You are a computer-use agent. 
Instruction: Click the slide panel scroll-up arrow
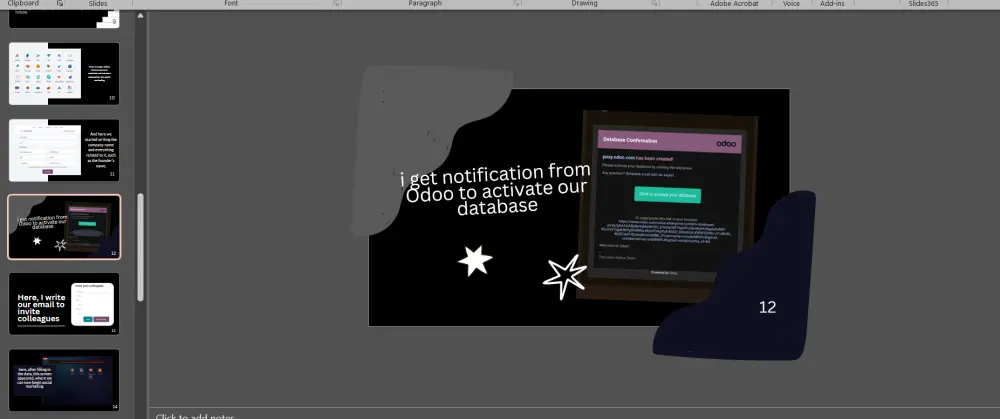click(140, 16)
